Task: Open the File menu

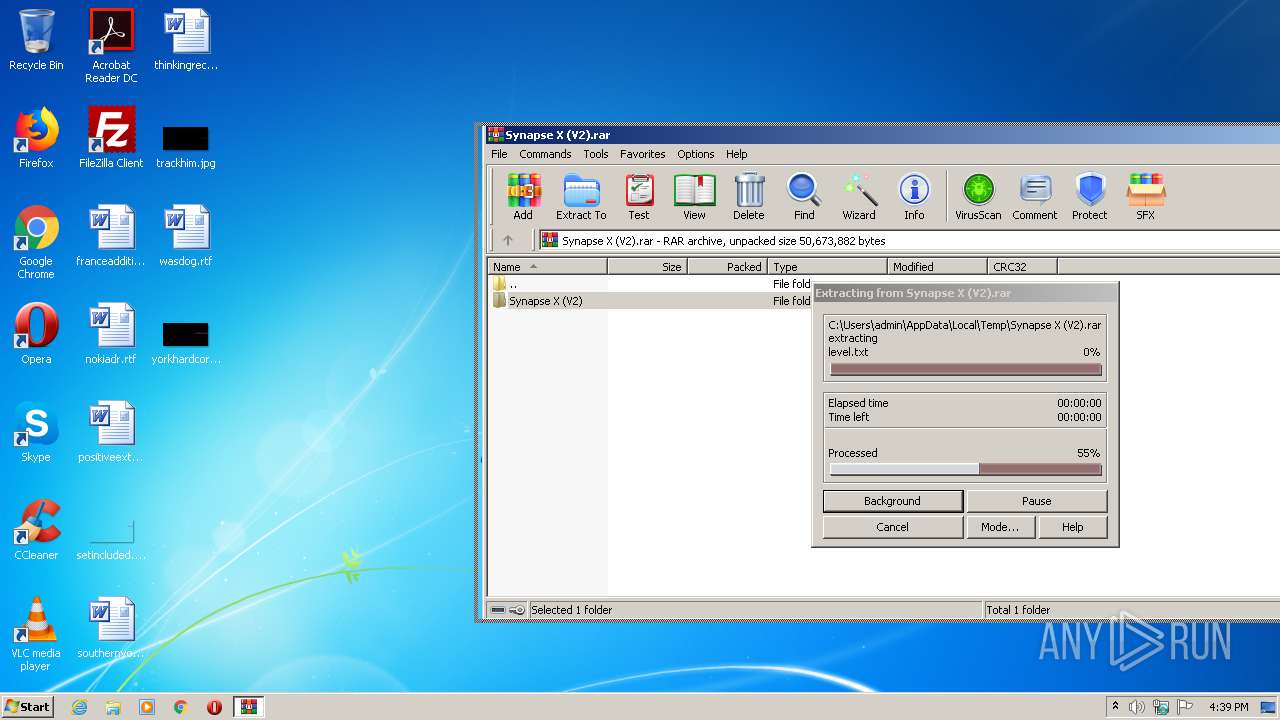Action: coord(499,154)
